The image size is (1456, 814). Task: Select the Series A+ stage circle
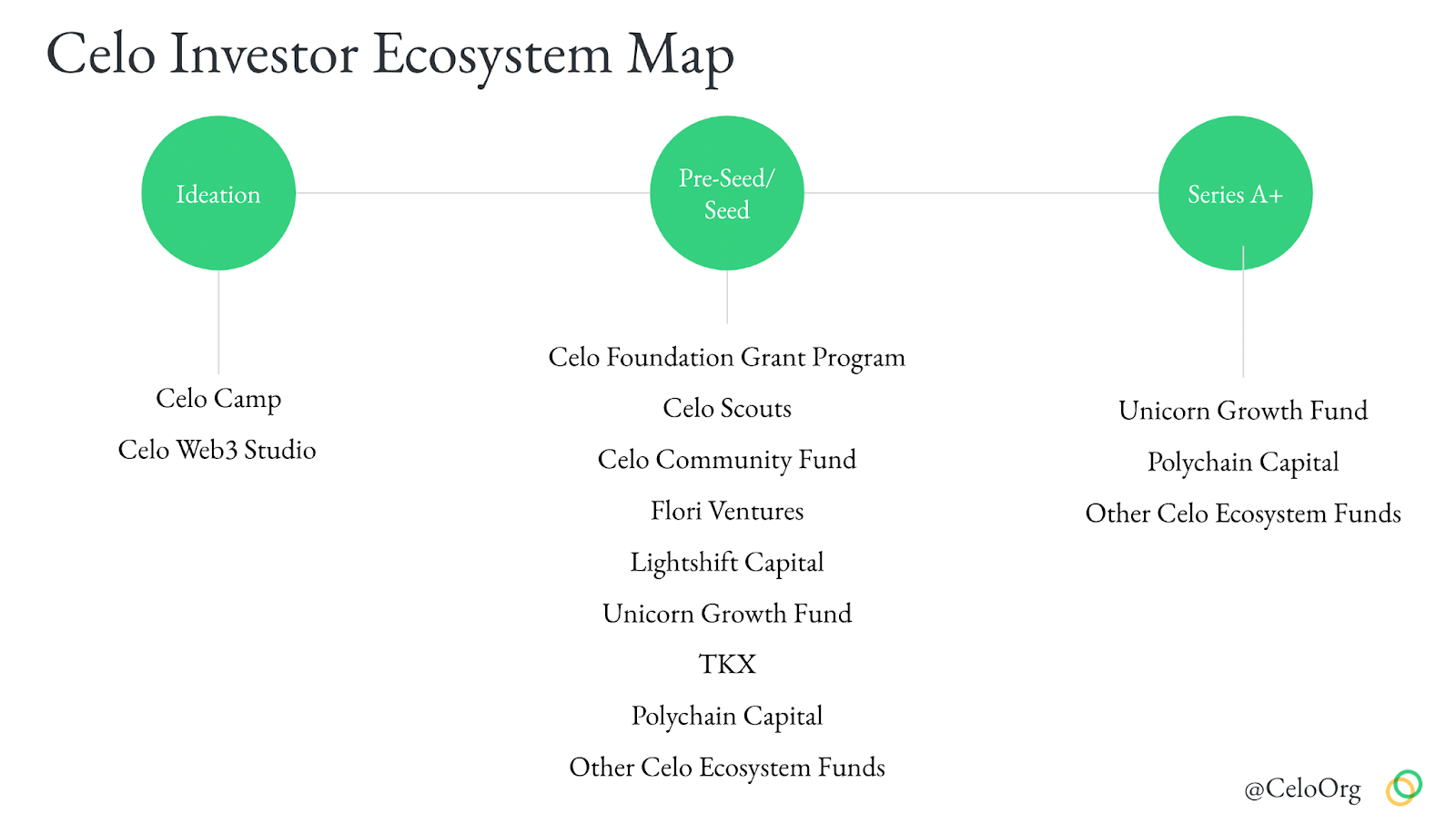tap(1235, 193)
